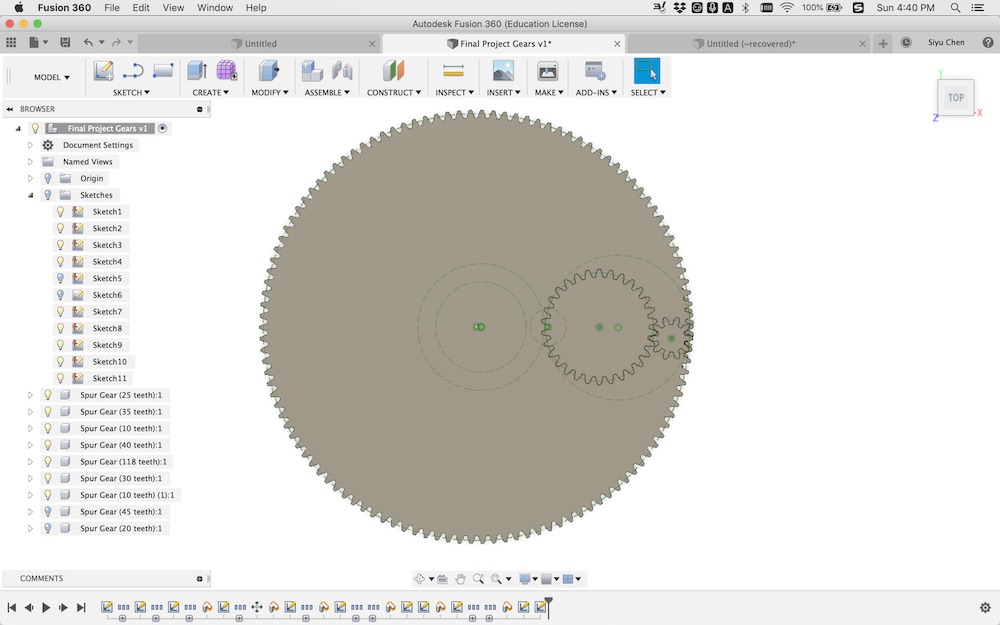Screen dimensions: 1000x625
Task: Open the Create Sketch tool
Action: pyautogui.click(x=103, y=71)
